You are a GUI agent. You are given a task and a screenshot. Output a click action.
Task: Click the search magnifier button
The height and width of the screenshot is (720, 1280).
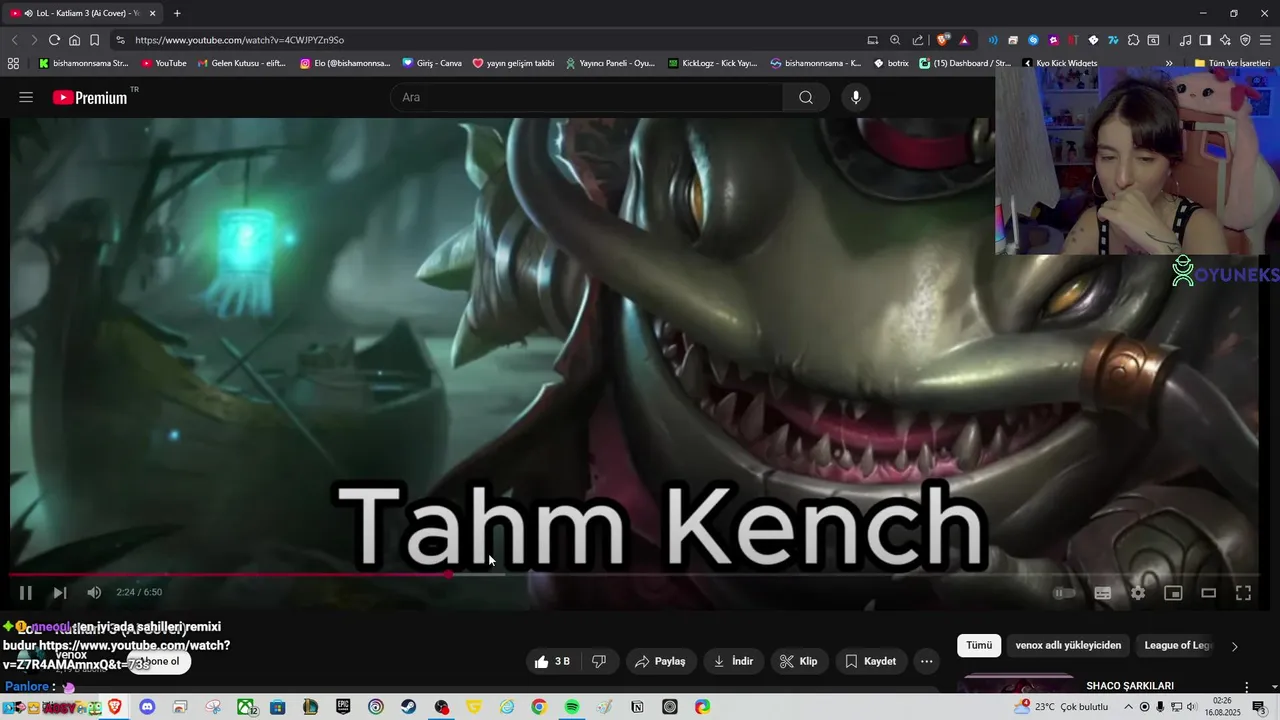point(806,97)
